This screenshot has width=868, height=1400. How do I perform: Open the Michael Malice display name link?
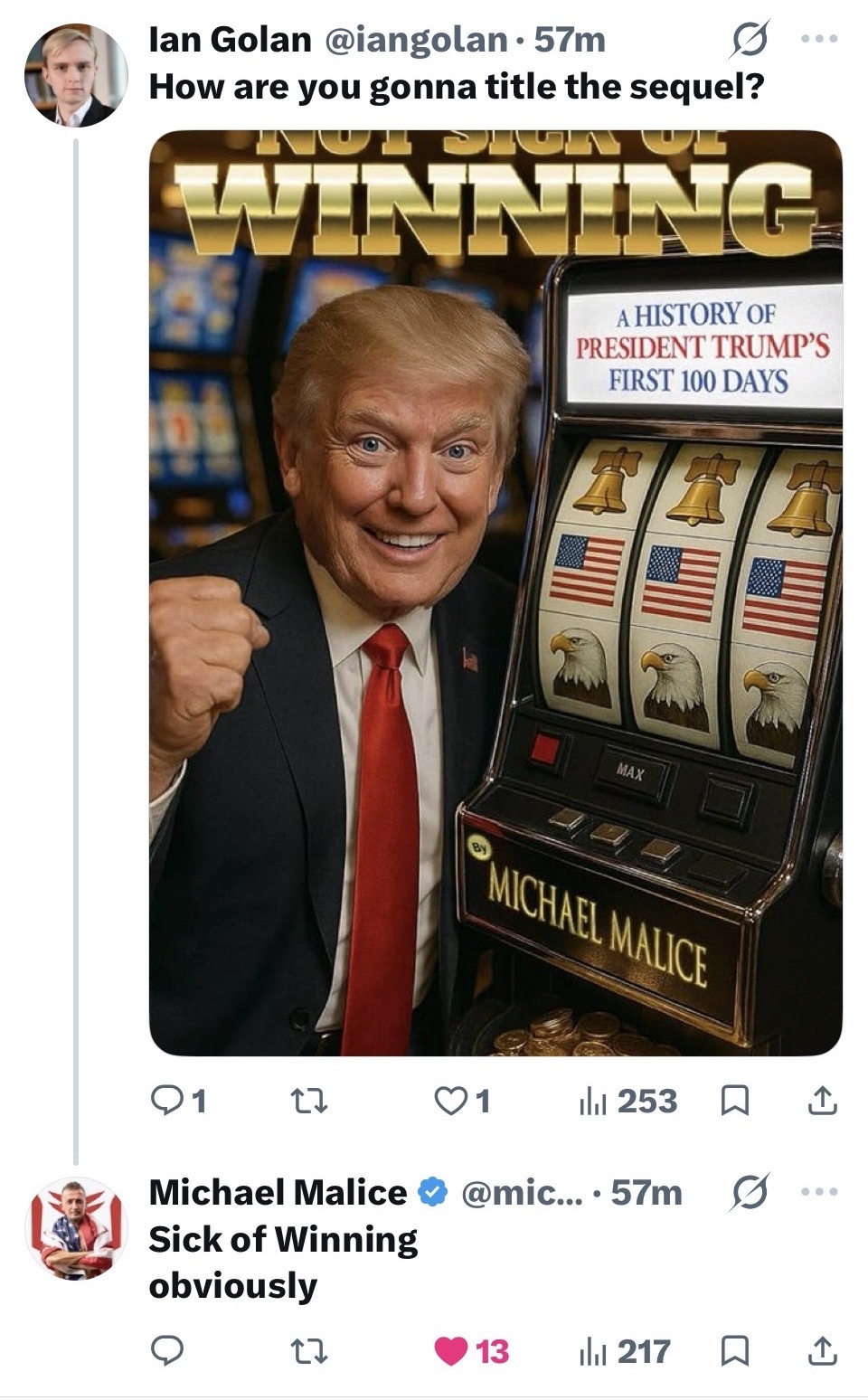pyautogui.click(x=278, y=1192)
